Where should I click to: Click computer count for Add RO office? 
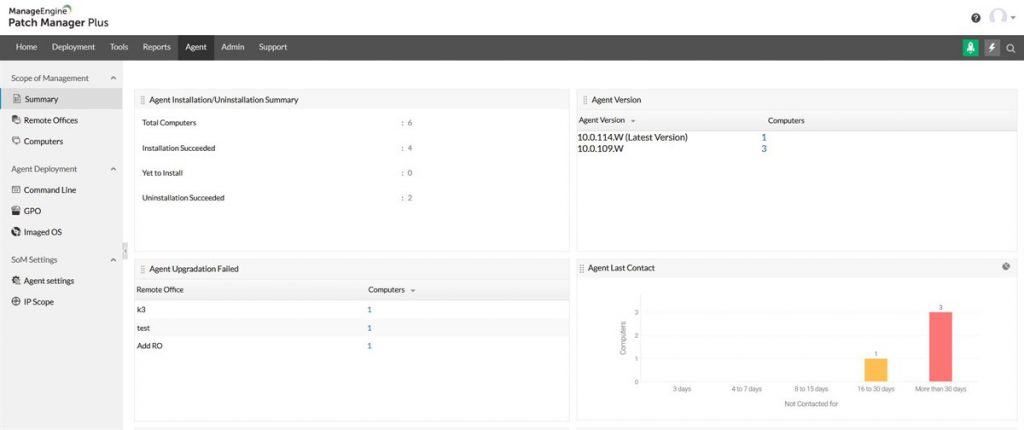click(370, 346)
